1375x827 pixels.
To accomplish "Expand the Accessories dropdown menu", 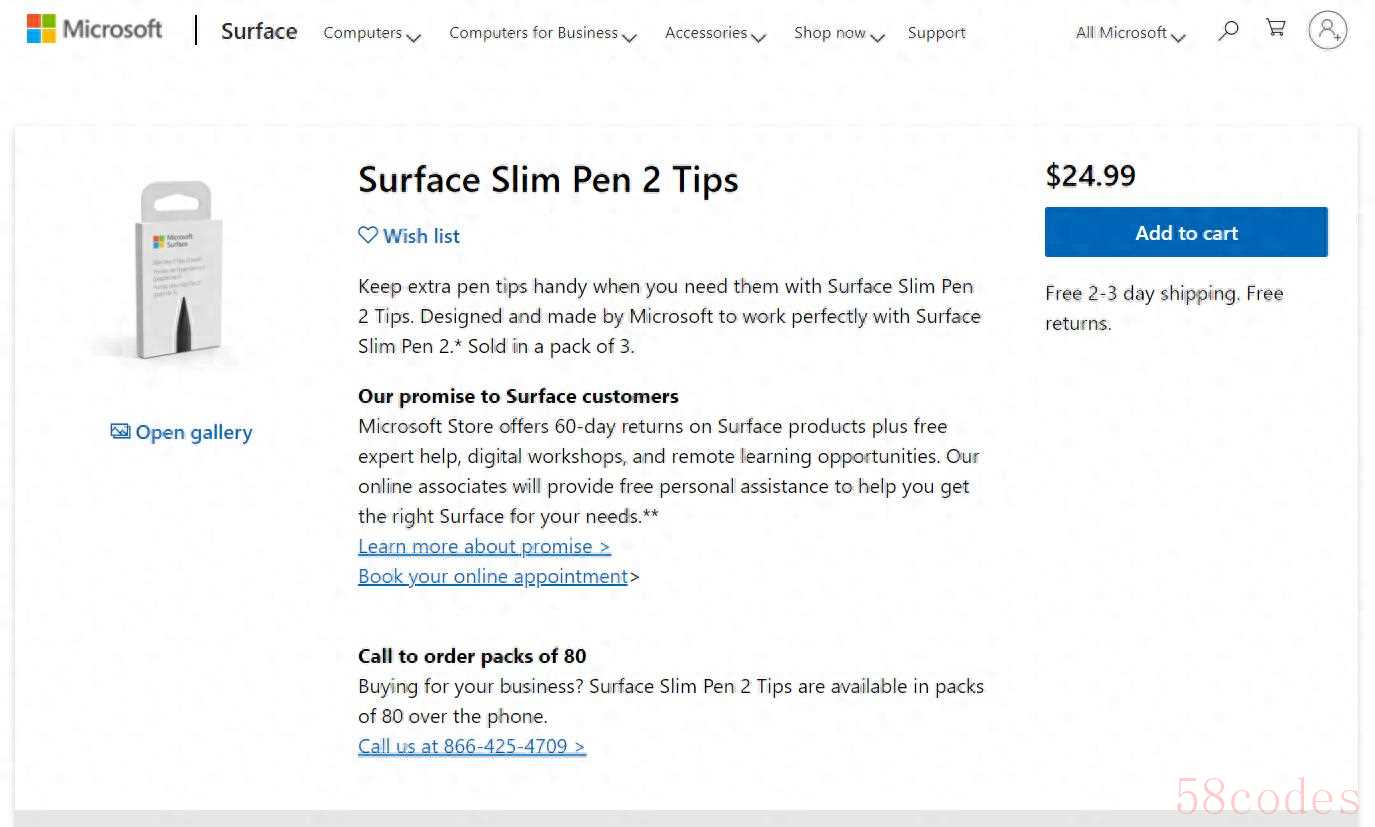I will 715,33.
